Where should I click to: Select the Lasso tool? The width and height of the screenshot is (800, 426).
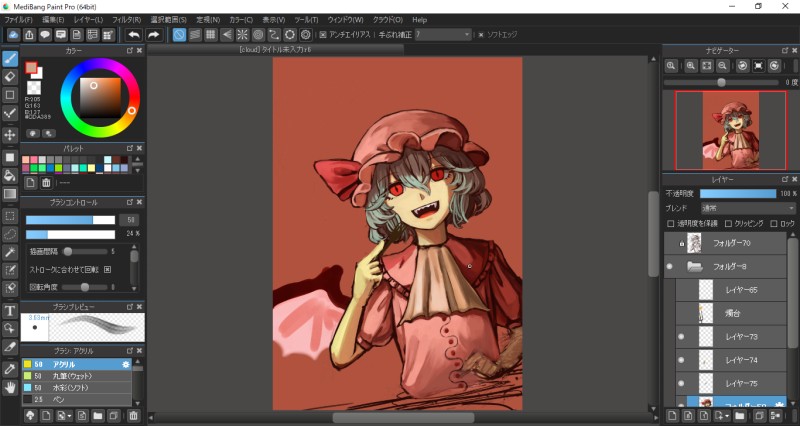tap(10, 234)
